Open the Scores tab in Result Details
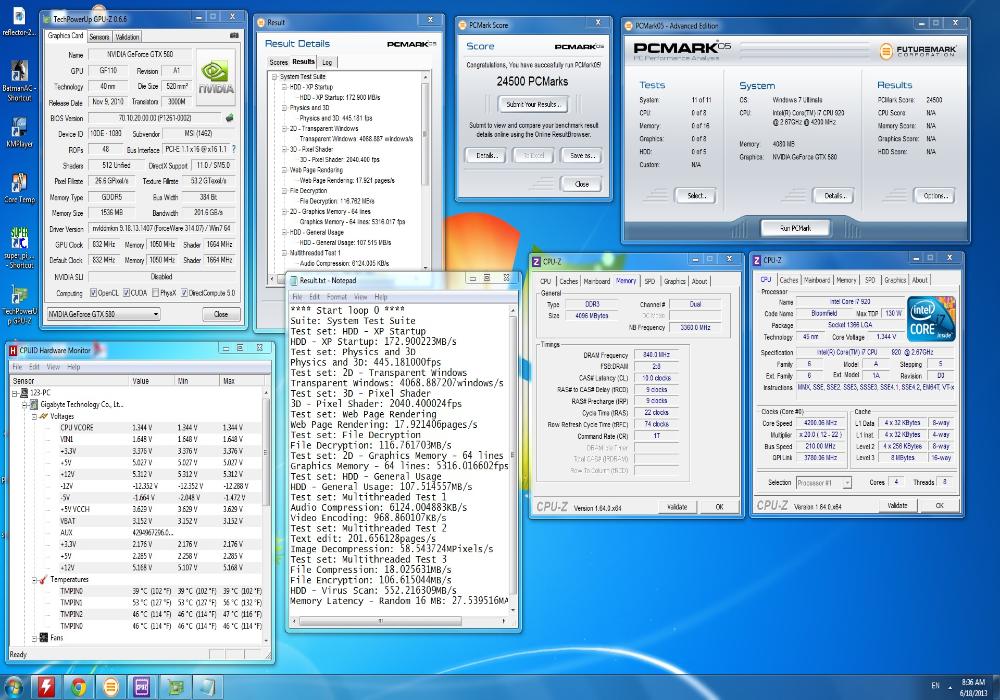 tap(278, 62)
